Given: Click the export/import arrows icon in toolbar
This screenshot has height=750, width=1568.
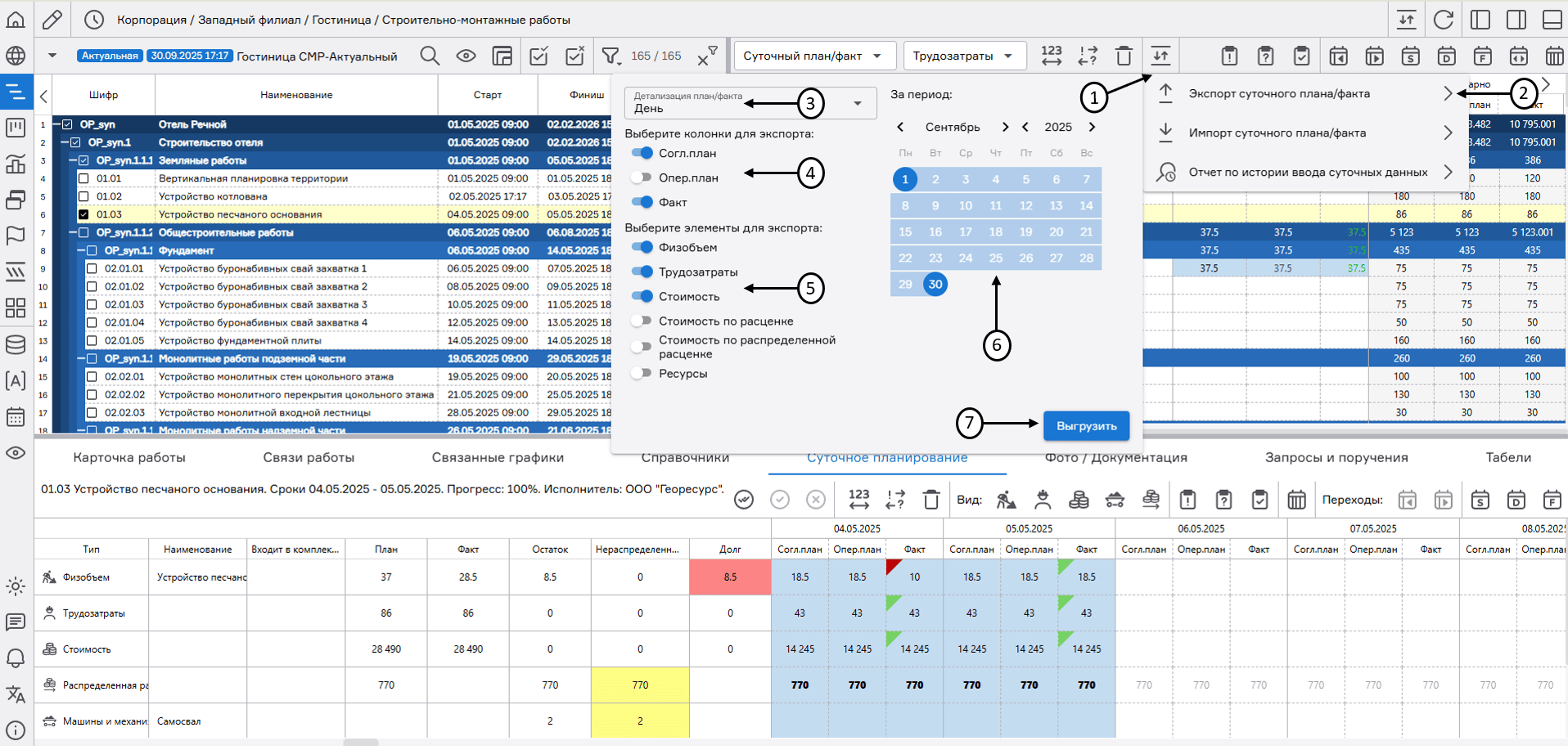Looking at the screenshot, I should tap(1160, 56).
